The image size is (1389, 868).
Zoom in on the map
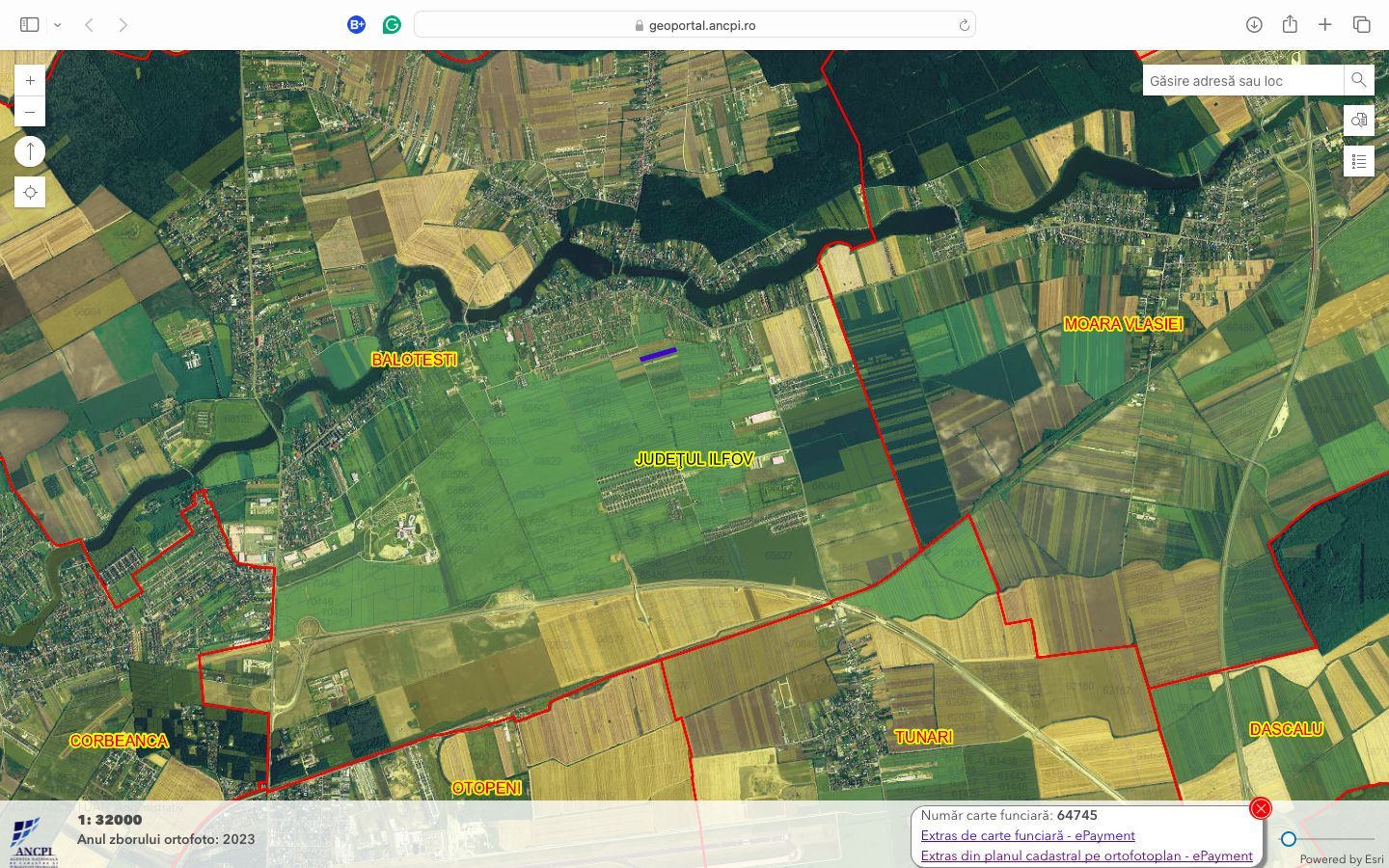tap(30, 81)
